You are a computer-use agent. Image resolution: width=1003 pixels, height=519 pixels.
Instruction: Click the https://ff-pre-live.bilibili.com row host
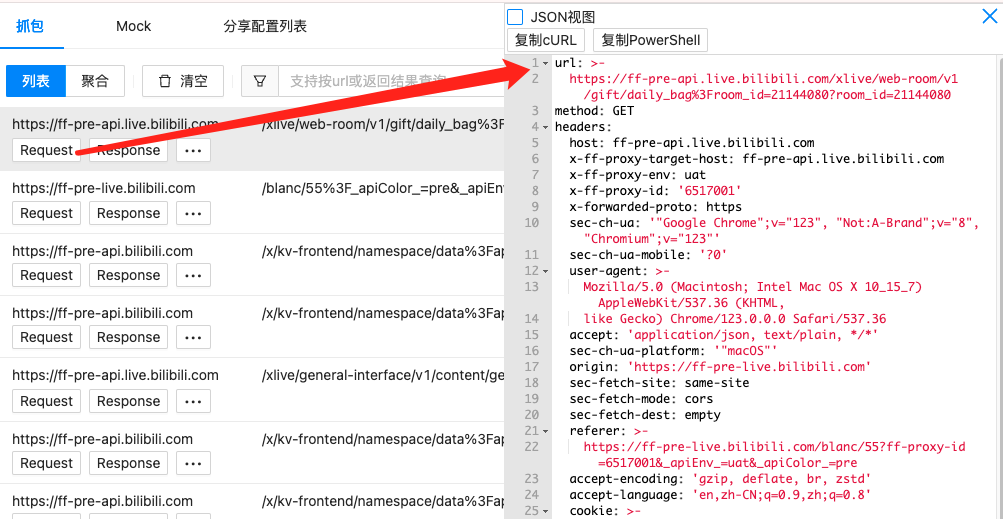(x=104, y=188)
